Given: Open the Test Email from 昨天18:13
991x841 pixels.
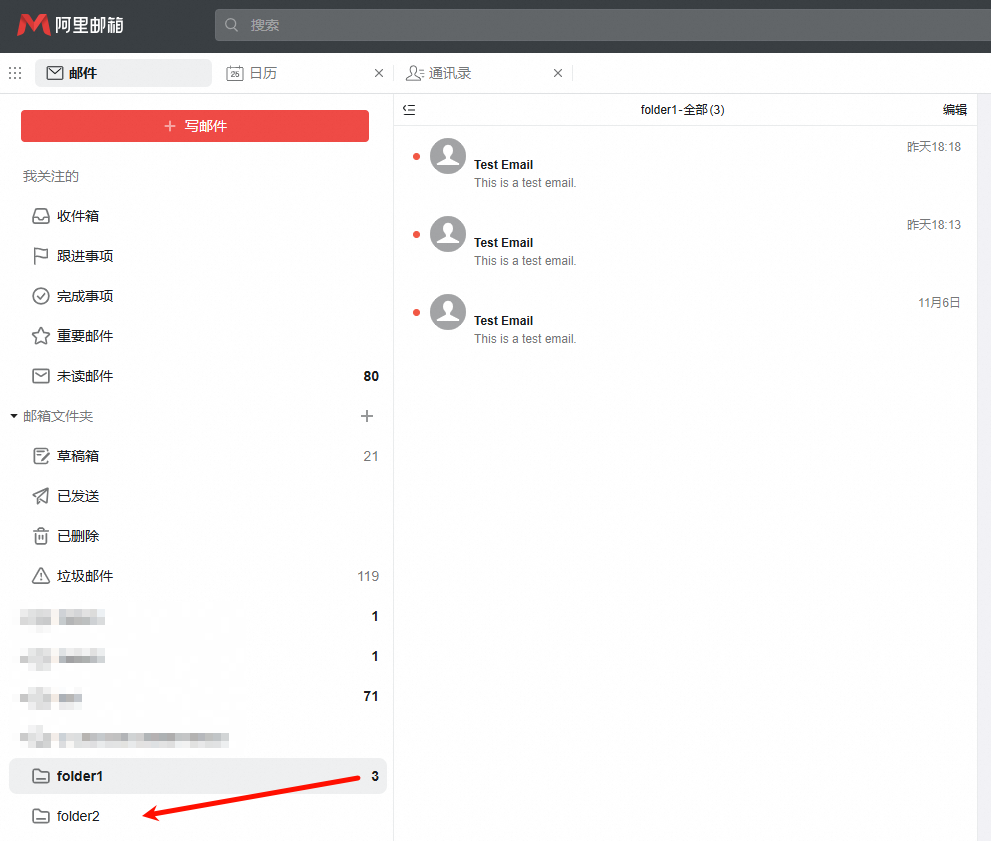Looking at the screenshot, I should (x=685, y=243).
